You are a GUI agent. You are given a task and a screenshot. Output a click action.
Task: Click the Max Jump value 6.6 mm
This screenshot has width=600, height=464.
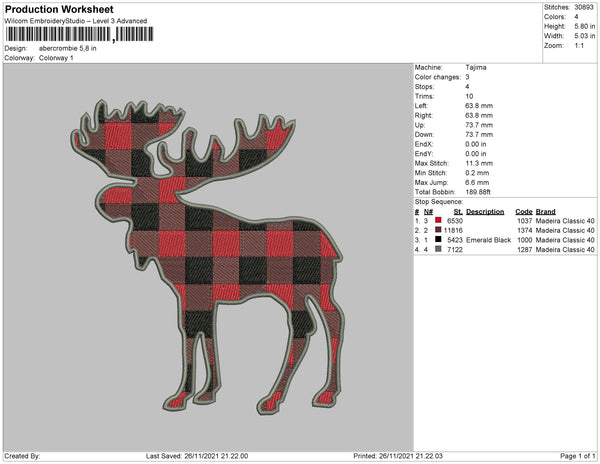point(477,182)
